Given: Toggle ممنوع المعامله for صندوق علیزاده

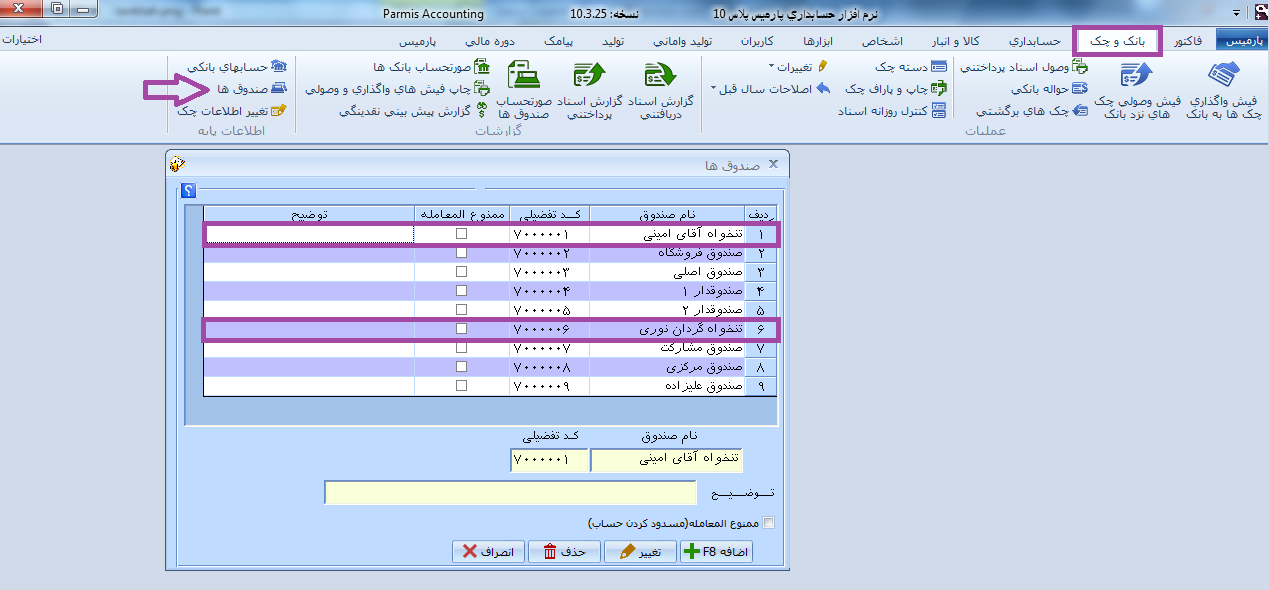Looking at the screenshot, I should click(x=461, y=385).
